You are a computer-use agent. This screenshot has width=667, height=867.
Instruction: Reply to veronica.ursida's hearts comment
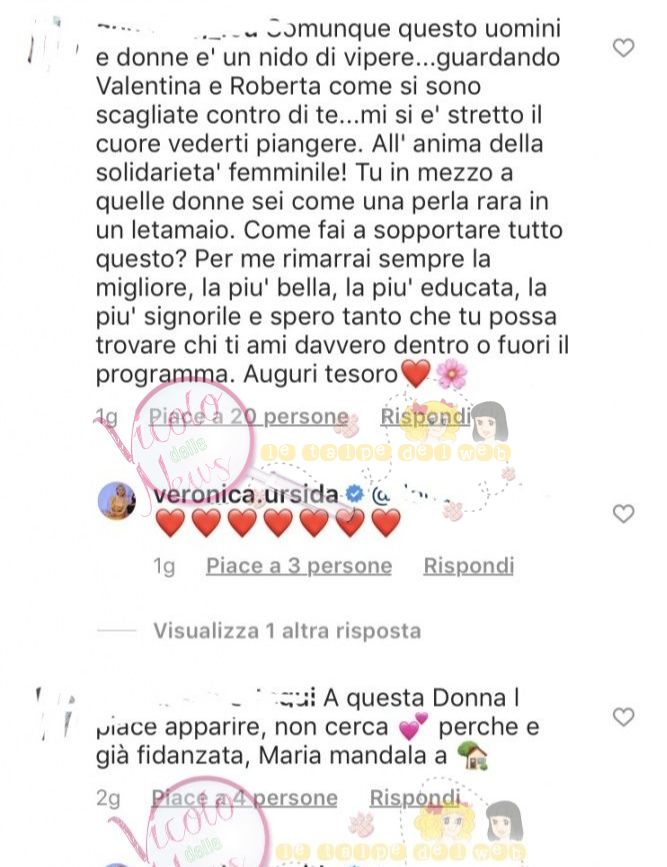pyautogui.click(x=468, y=566)
